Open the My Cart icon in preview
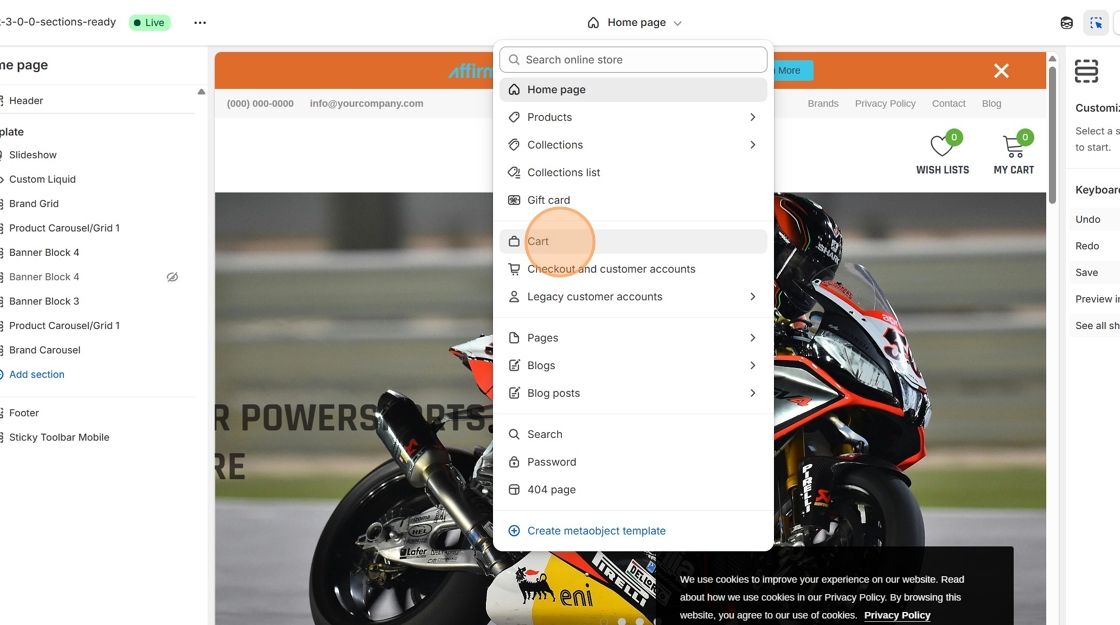Image resolution: width=1120 pixels, height=625 pixels. tap(1014, 146)
